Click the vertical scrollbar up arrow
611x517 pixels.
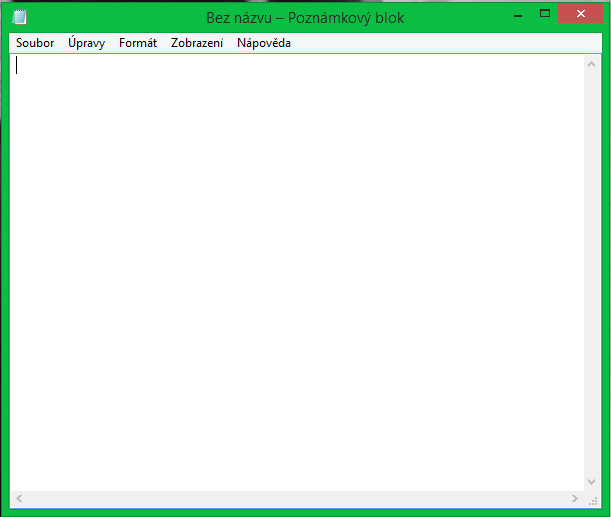[x=592, y=64]
